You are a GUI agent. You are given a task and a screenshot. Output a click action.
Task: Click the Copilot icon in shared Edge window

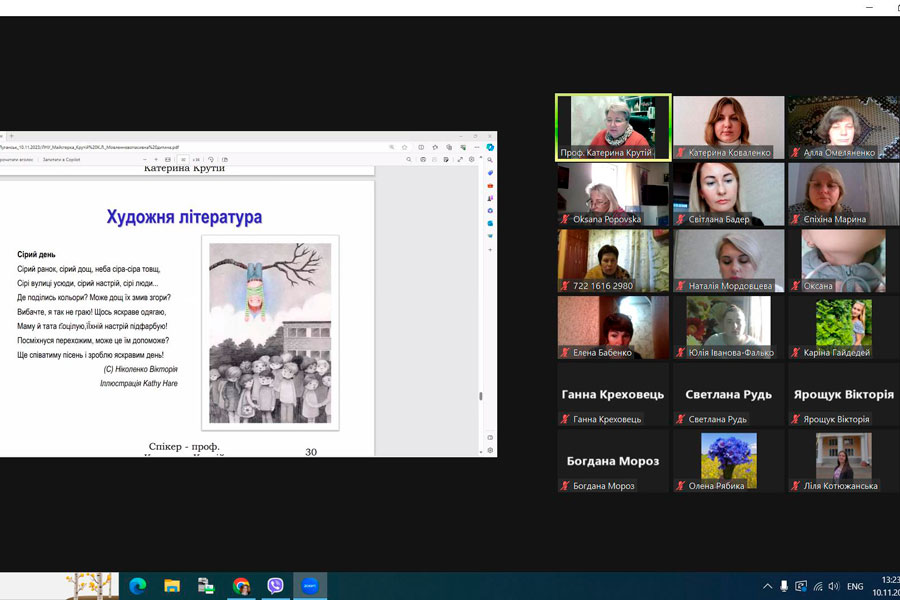coord(490,147)
